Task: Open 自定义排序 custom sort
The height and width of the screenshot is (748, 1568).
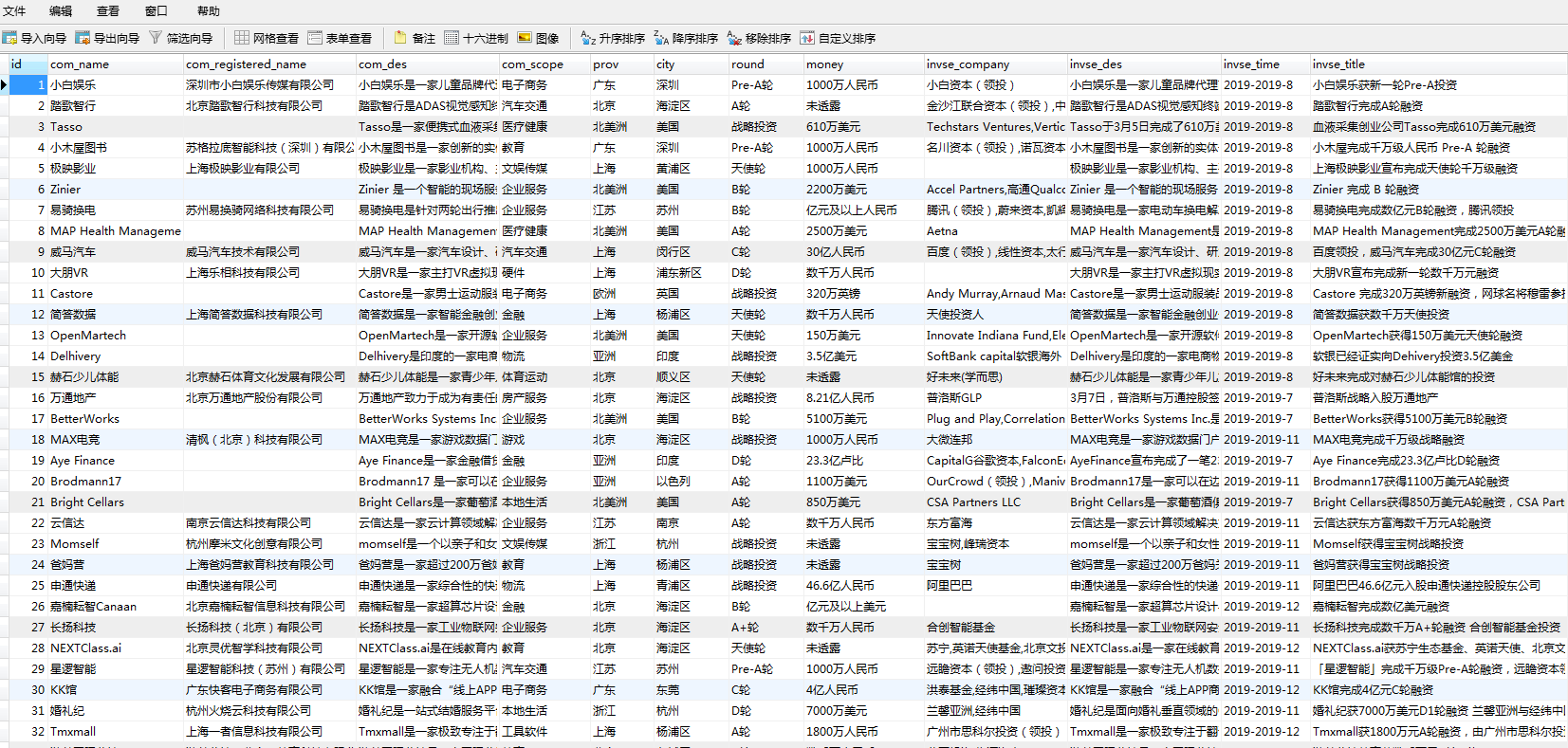Action: 838,38
